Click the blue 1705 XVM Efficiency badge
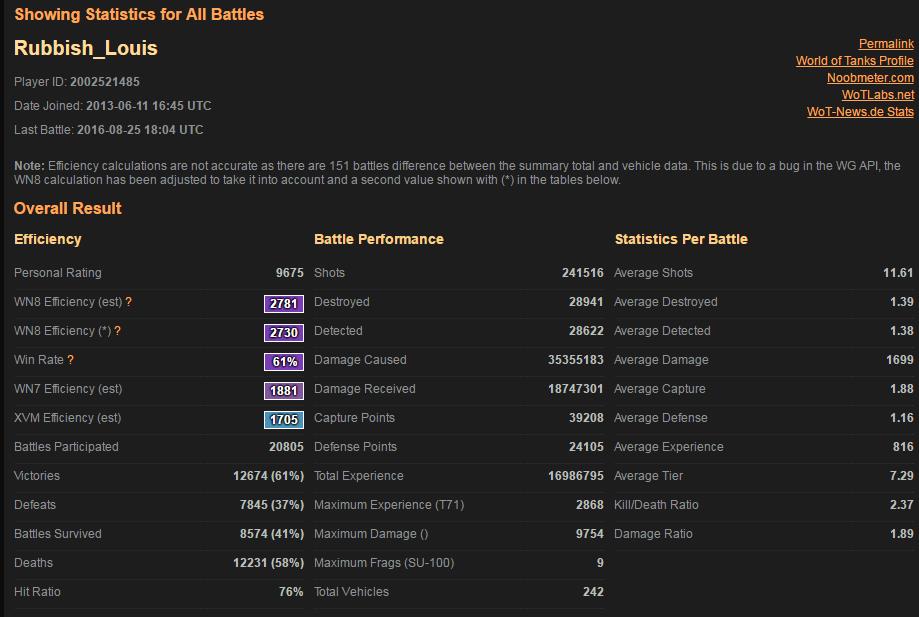Screen dimensions: 919x617 coord(284,418)
